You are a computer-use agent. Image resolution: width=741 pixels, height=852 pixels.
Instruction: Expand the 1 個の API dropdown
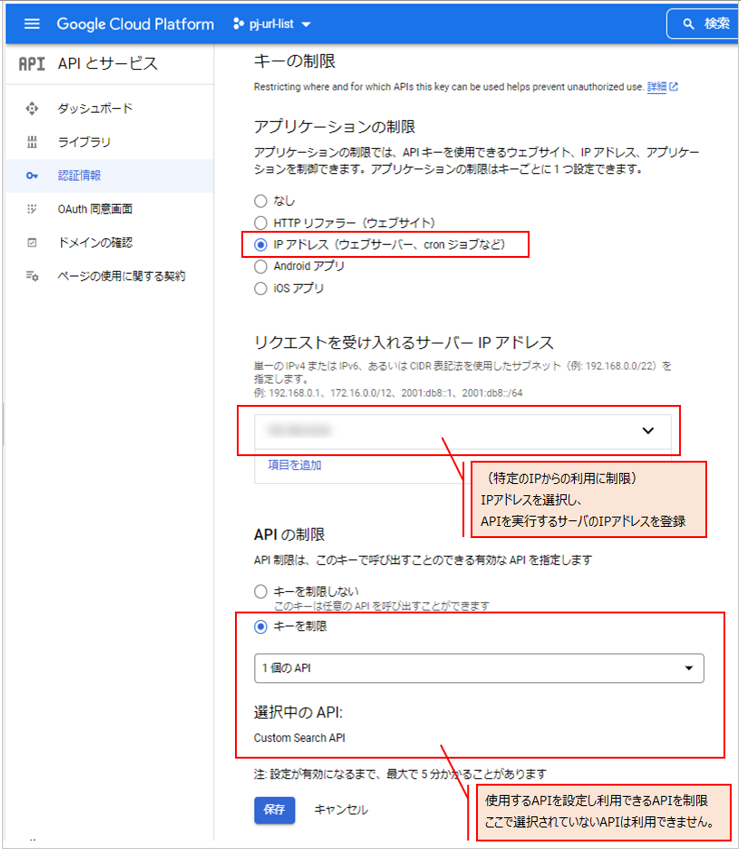(x=479, y=668)
